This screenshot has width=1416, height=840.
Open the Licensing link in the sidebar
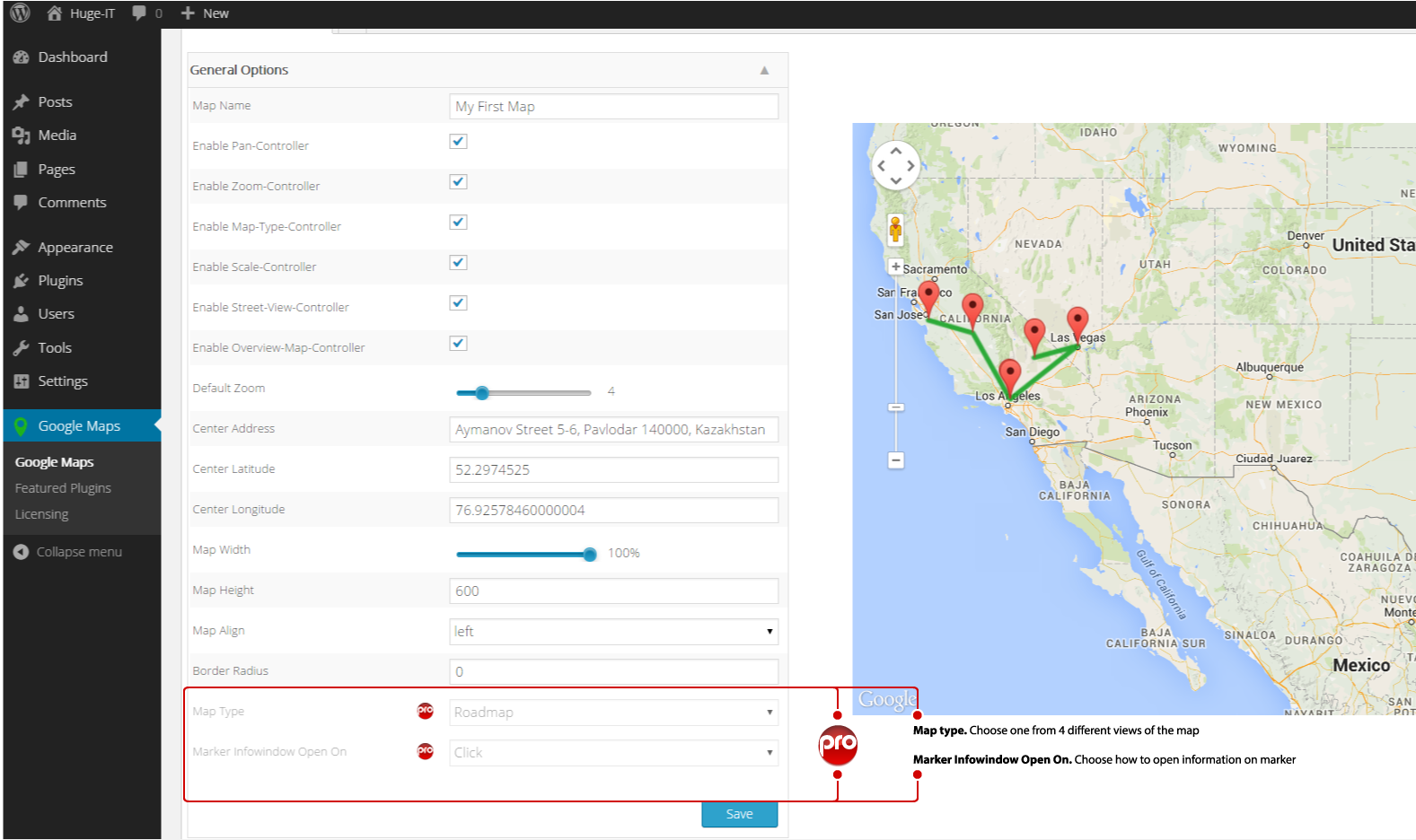point(41,514)
